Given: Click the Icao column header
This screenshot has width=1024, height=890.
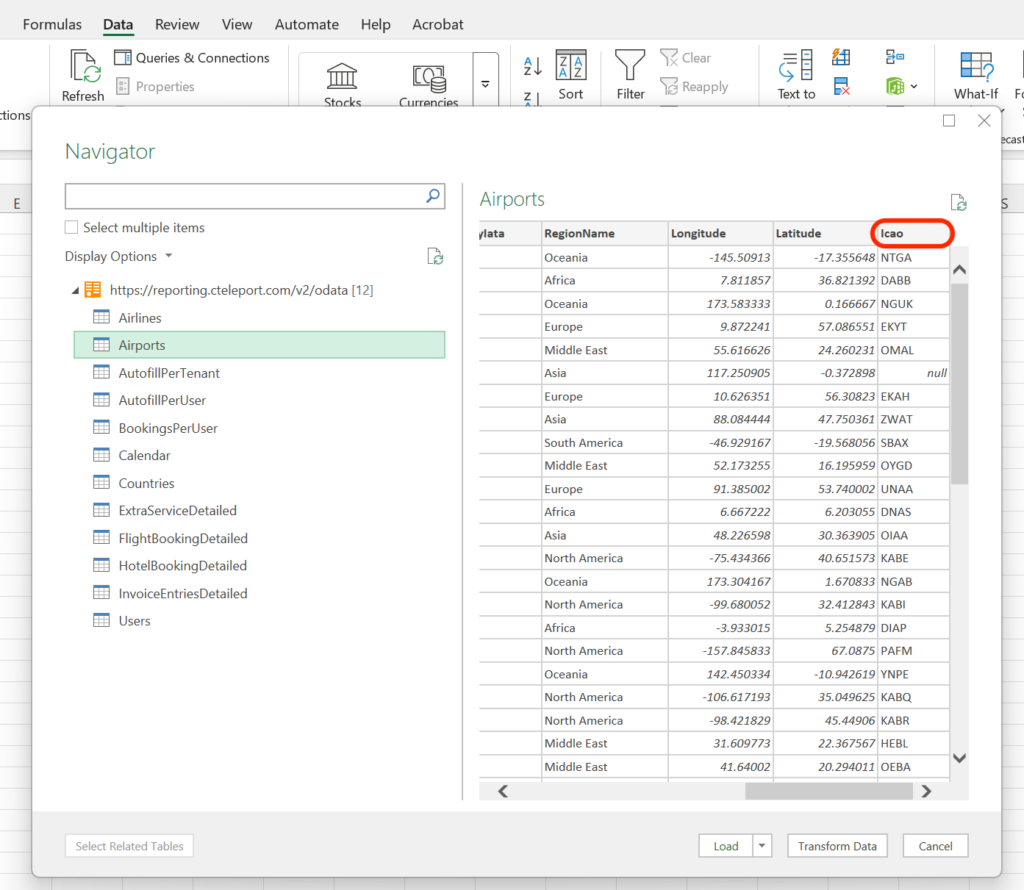Looking at the screenshot, I should [x=913, y=234].
